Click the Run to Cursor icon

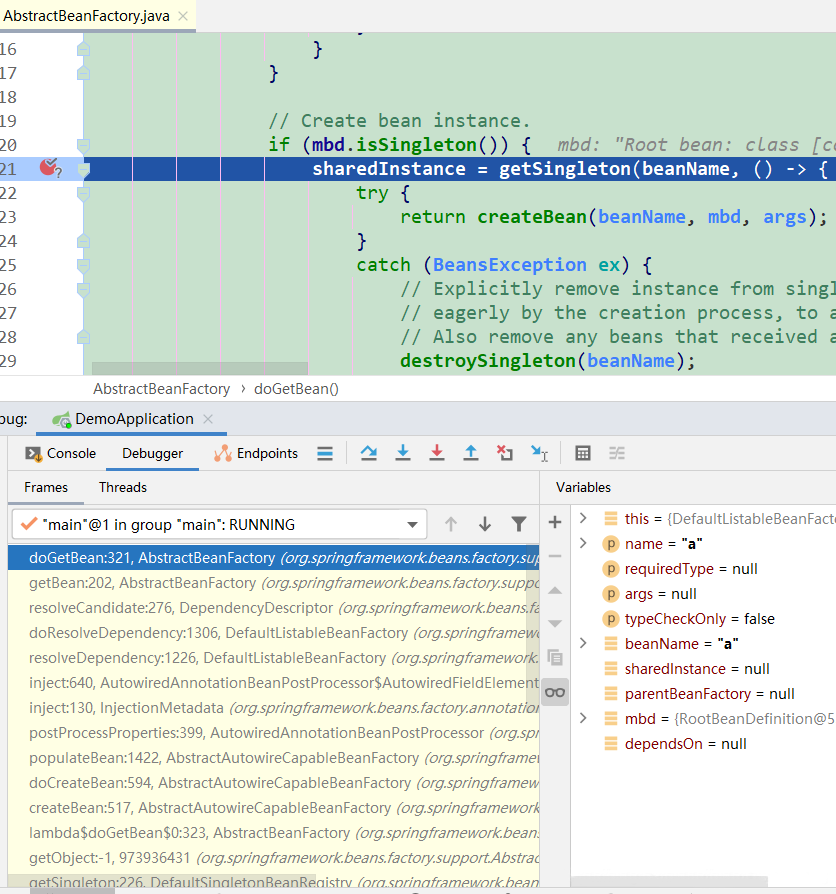click(539, 453)
